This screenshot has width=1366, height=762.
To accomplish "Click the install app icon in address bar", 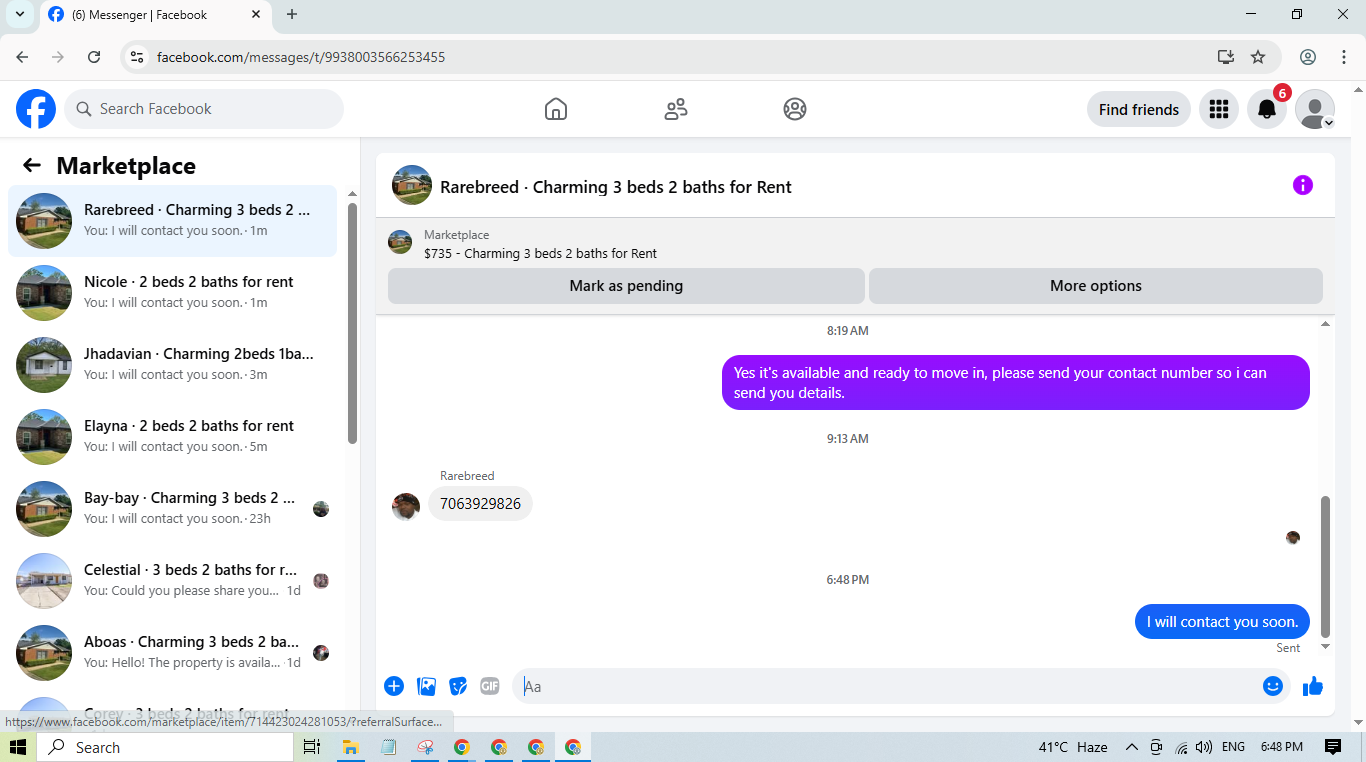I will tap(1226, 57).
